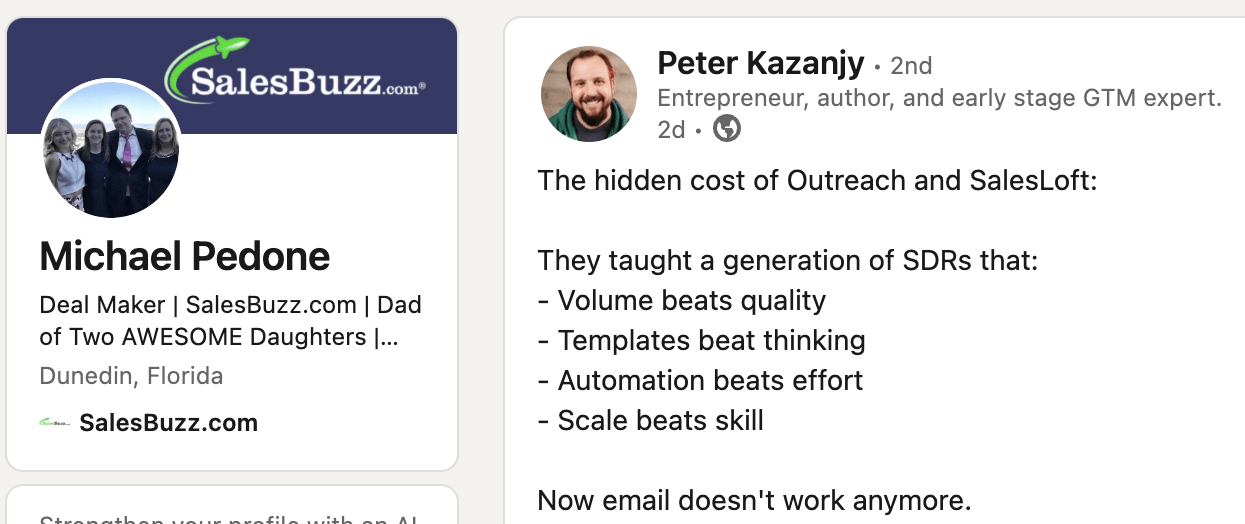
Task: Click the Dunedin, Florida location text
Action: click(131, 376)
